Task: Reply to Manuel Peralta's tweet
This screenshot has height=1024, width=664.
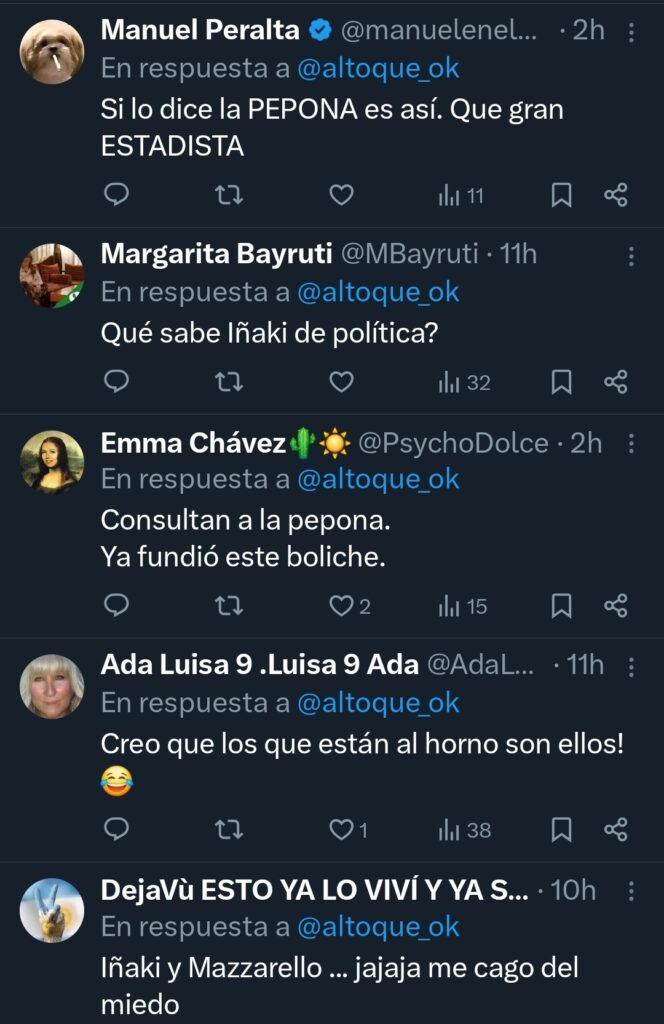Action: [117, 195]
